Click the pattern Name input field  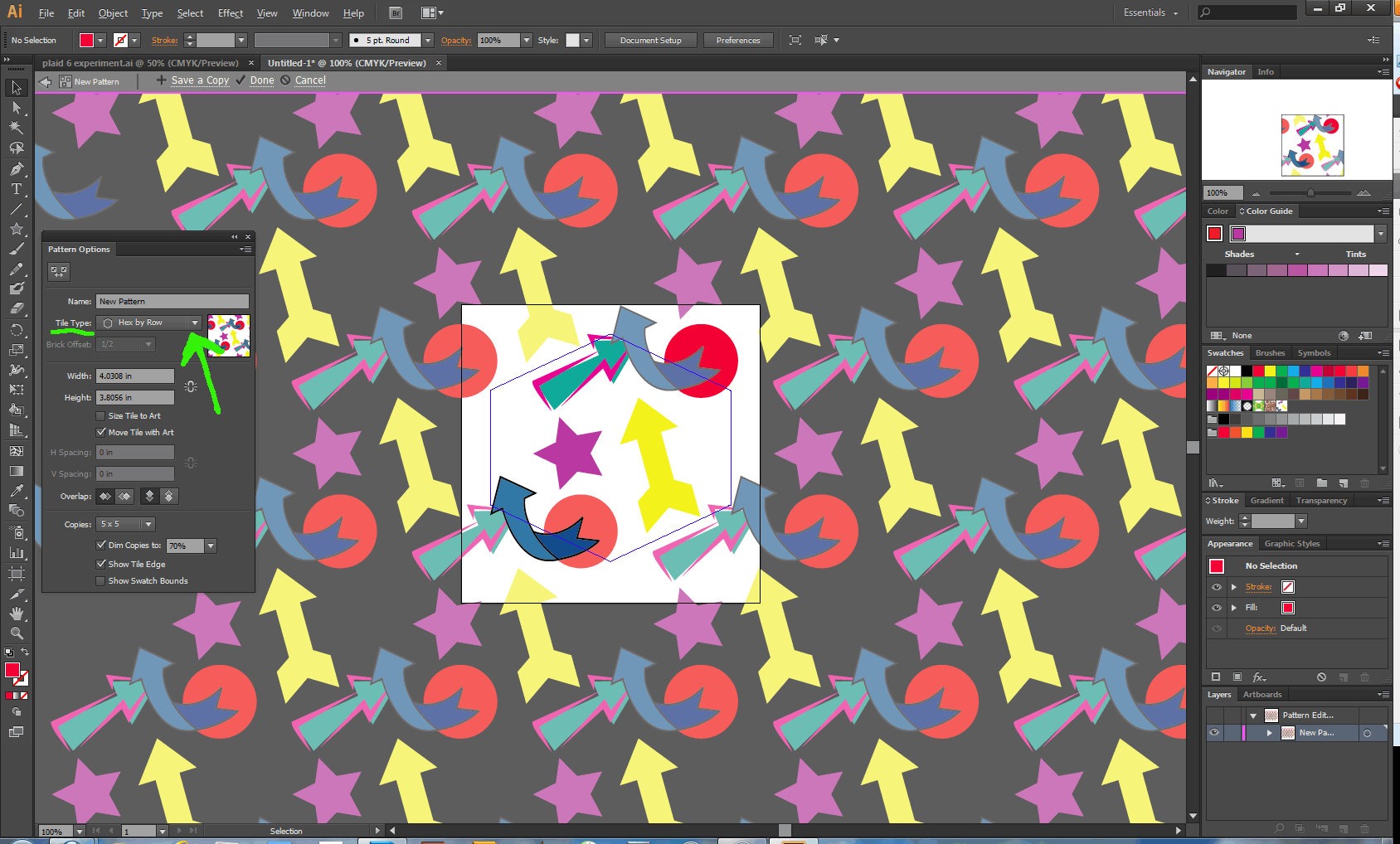(172, 302)
